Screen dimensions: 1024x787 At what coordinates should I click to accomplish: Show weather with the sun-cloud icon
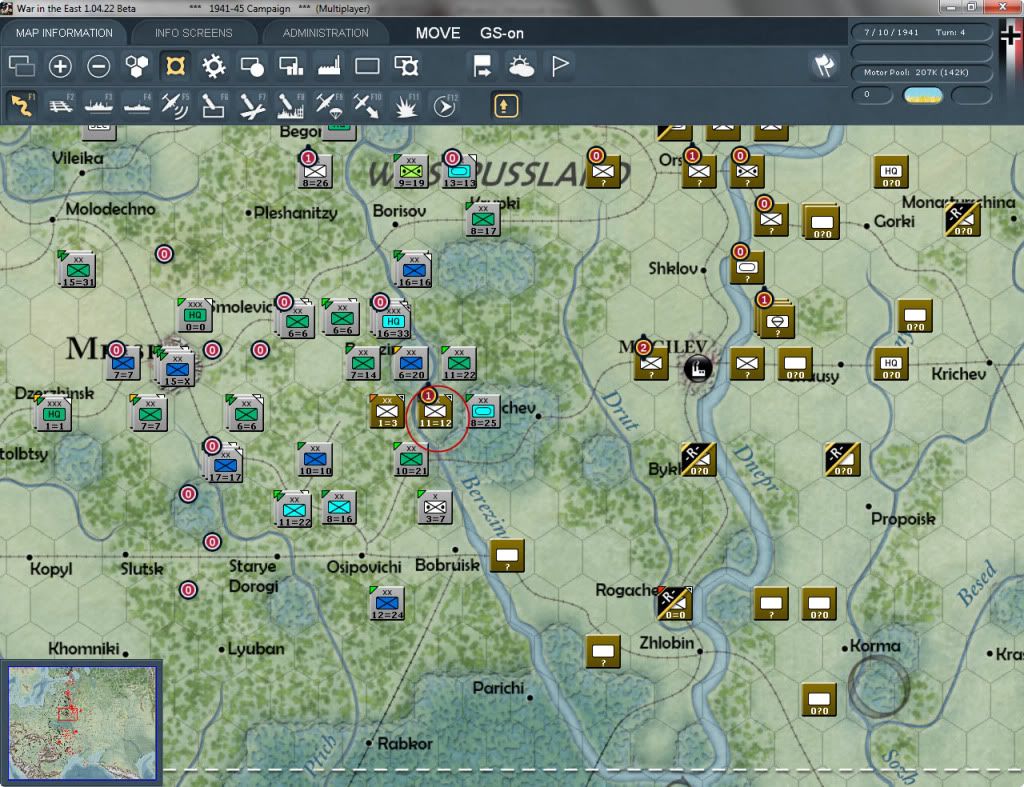point(521,66)
